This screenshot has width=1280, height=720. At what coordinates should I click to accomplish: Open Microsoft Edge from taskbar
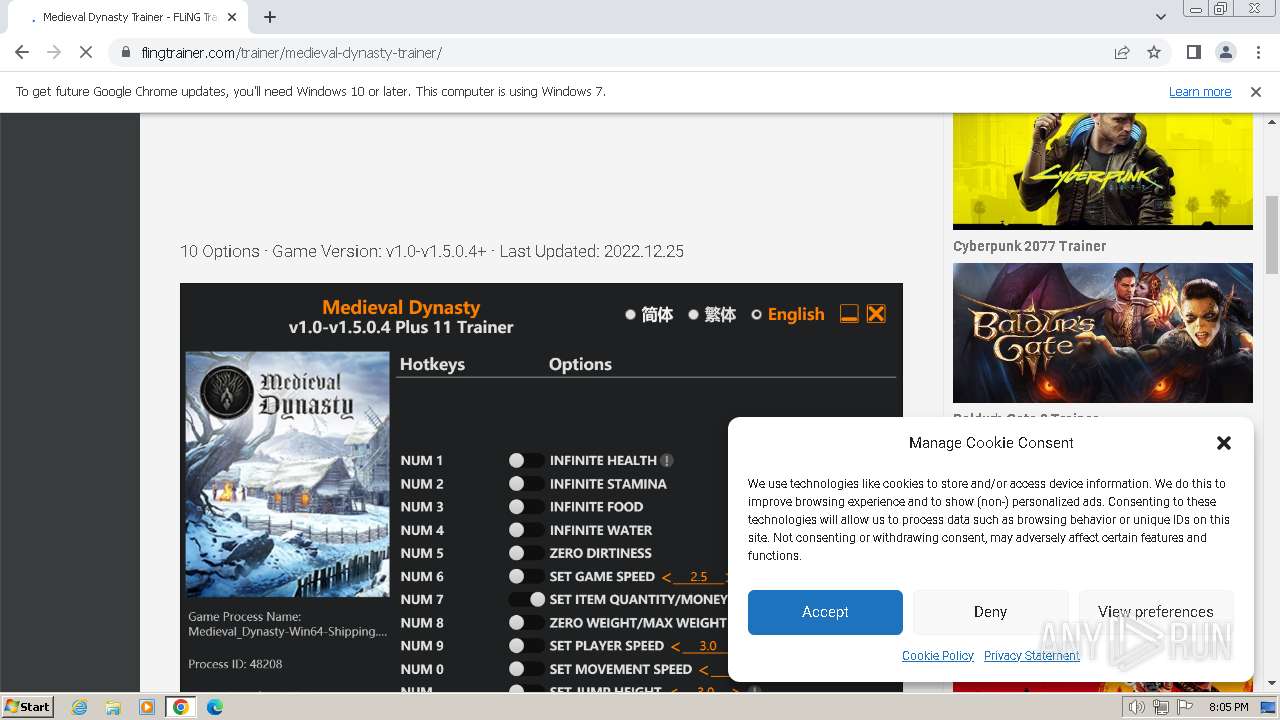[x=215, y=707]
